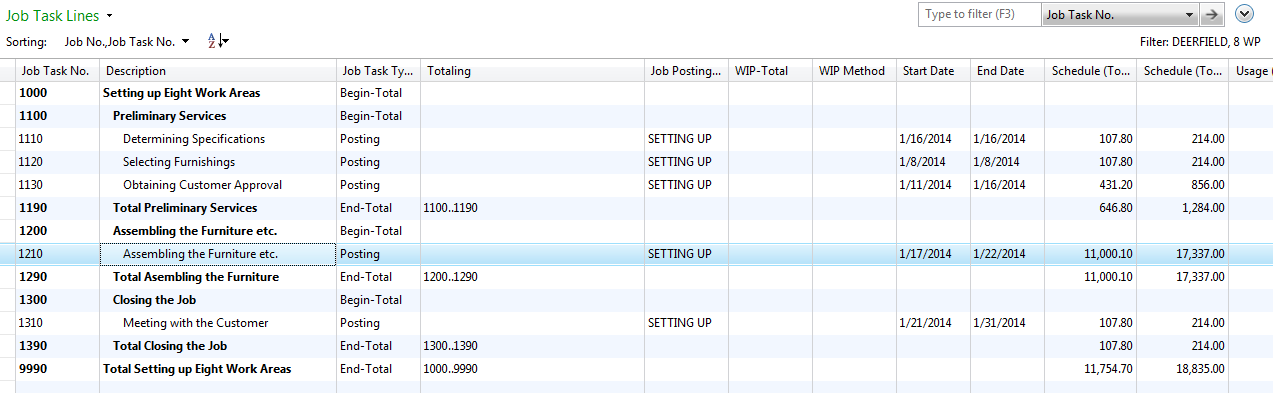Click the Start Date column header
The width and height of the screenshot is (1273, 393).
pyautogui.click(x=933, y=71)
